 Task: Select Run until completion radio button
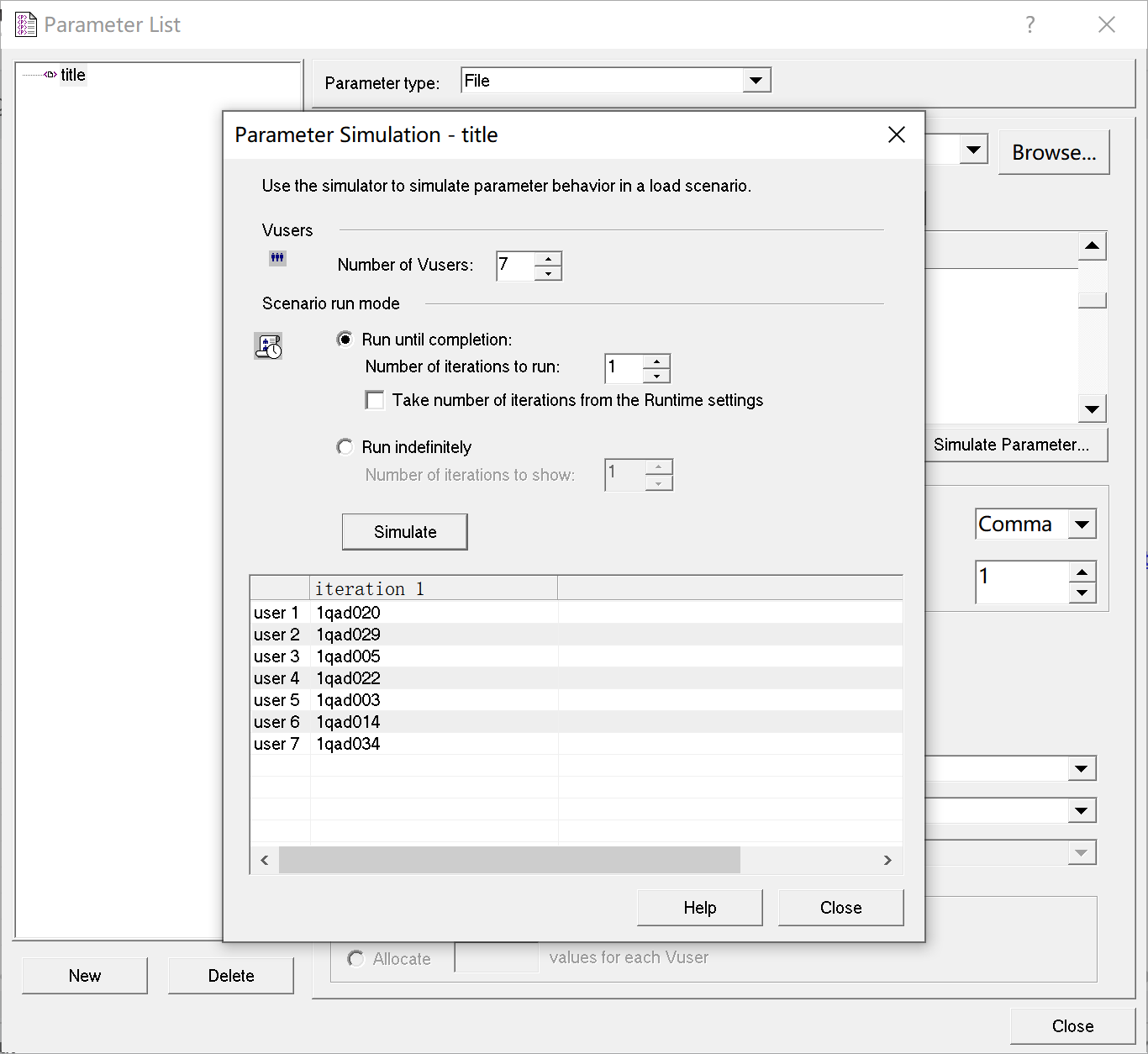[345, 339]
